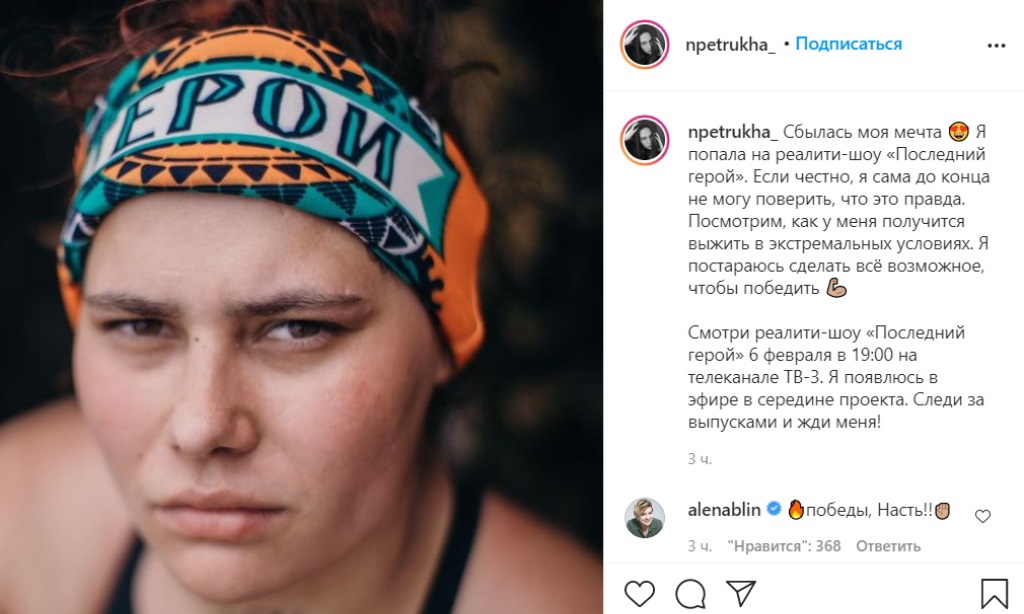Reply to the comment with Ответить
This screenshot has height=614, width=1024.
pyautogui.click(x=888, y=546)
